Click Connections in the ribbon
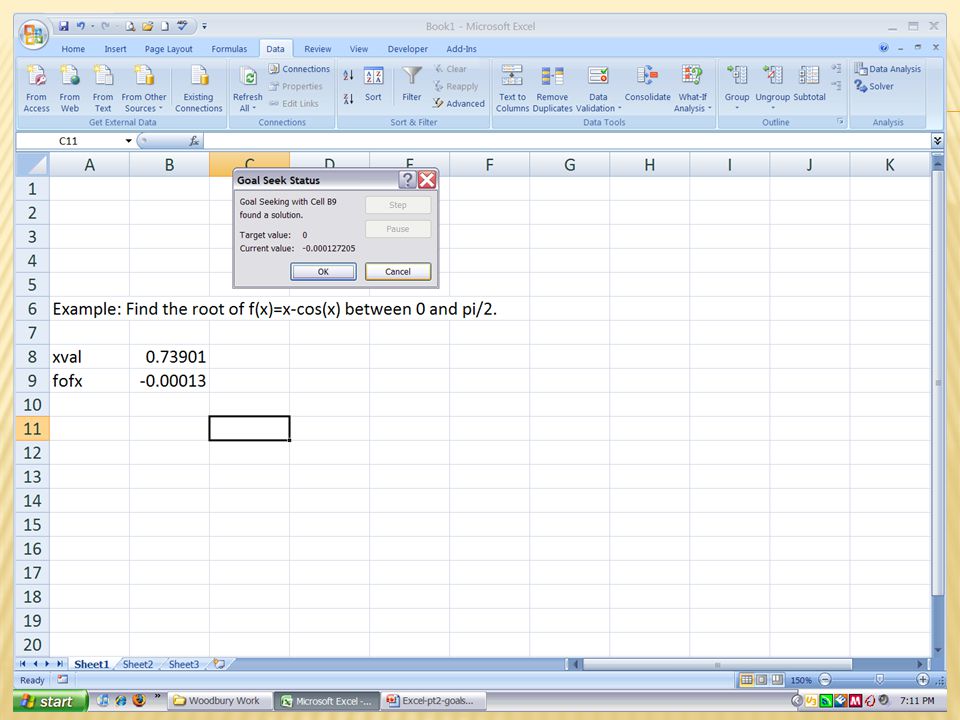This screenshot has width=960, height=720. [299, 69]
